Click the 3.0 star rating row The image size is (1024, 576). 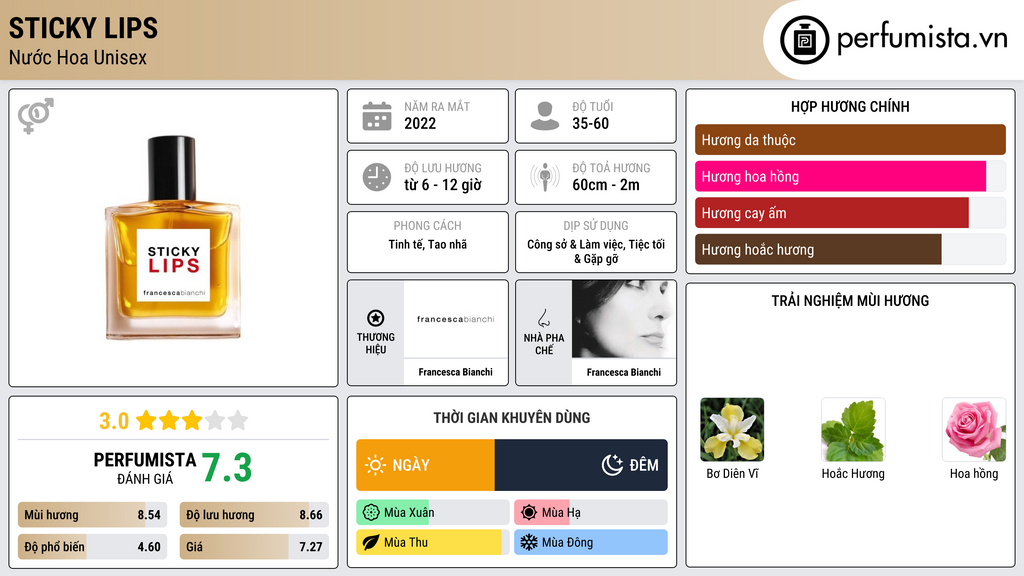click(173, 421)
